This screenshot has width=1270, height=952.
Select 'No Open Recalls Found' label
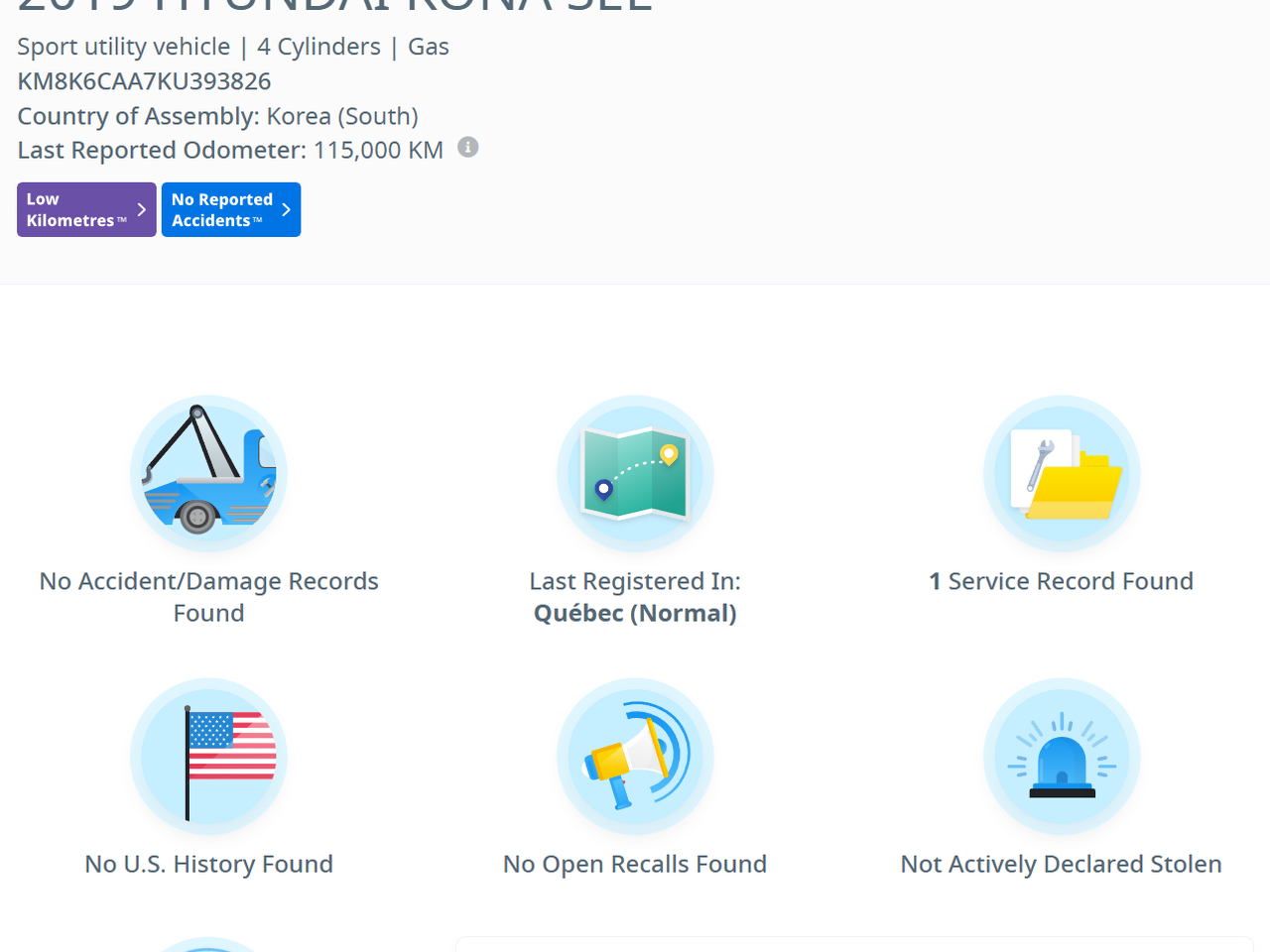pyautogui.click(x=635, y=864)
